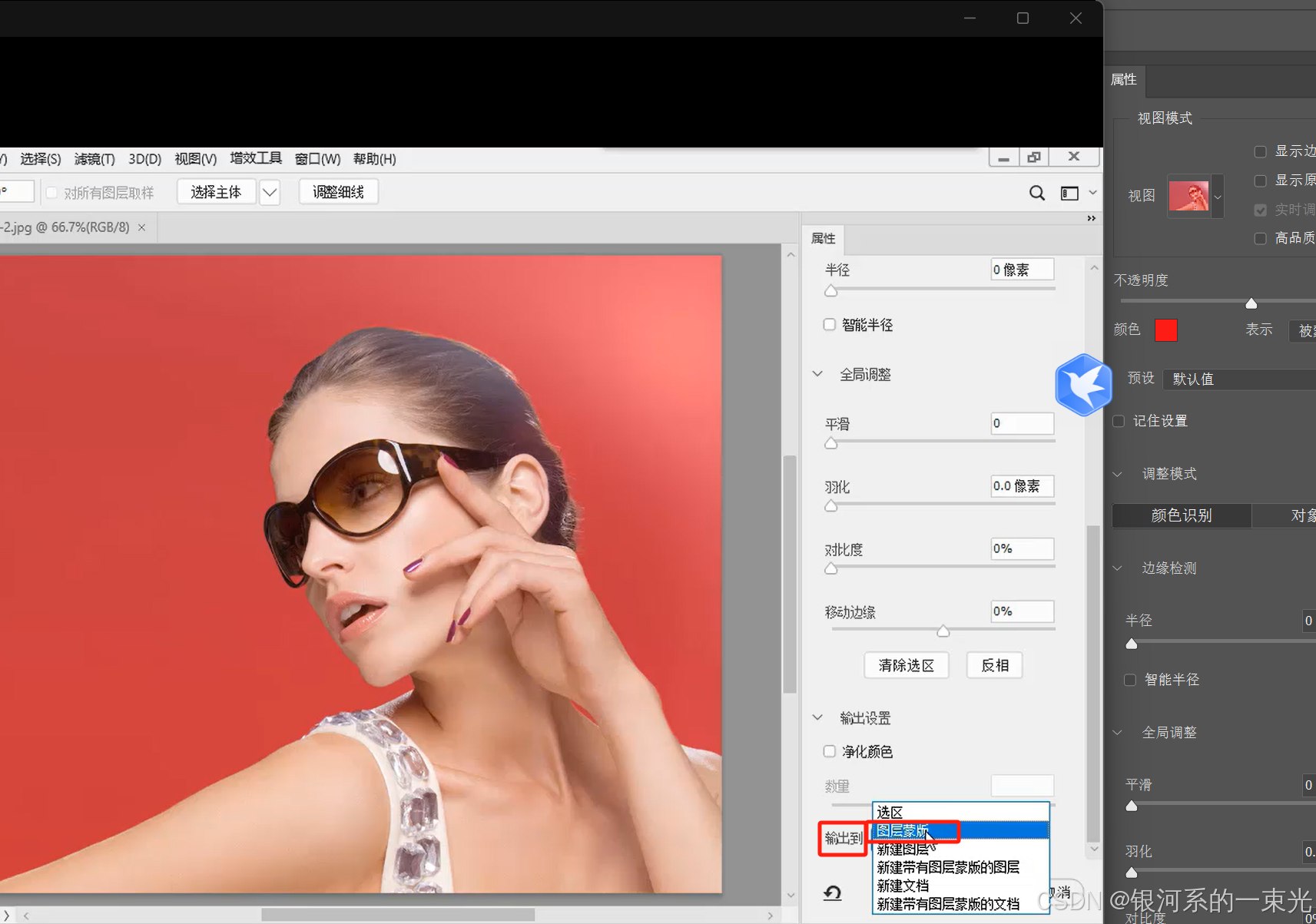Click the 对比度 slider handle in light panel
Screen dimensions: 1316x924
830,568
